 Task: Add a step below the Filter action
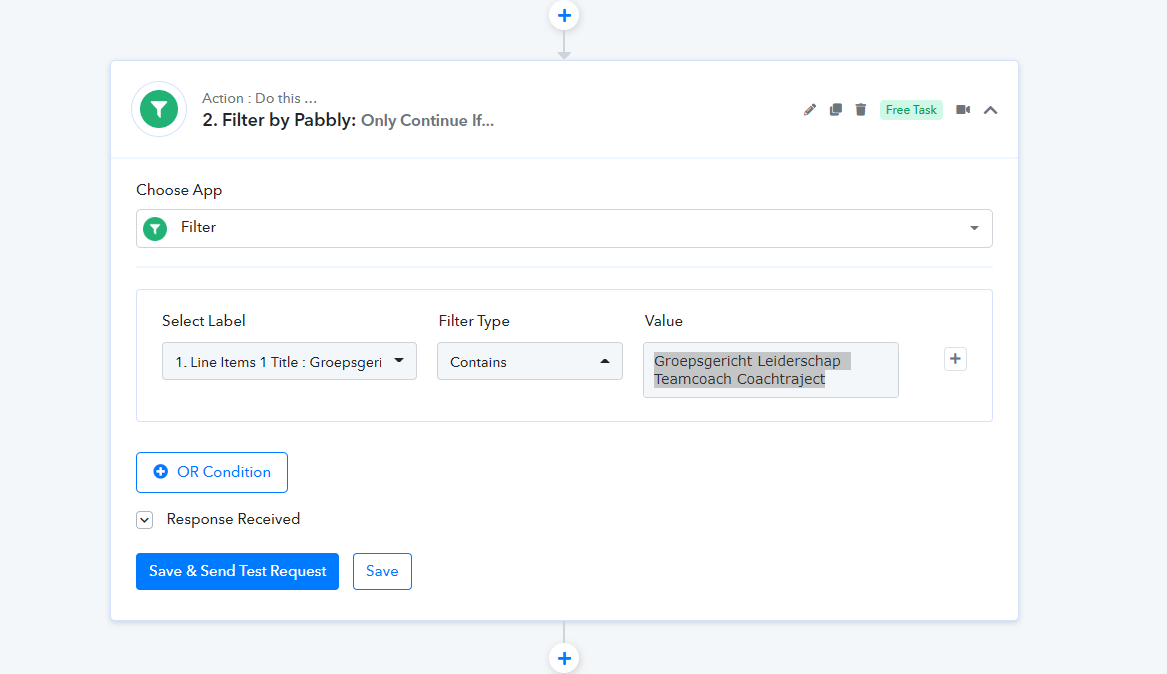[564, 658]
